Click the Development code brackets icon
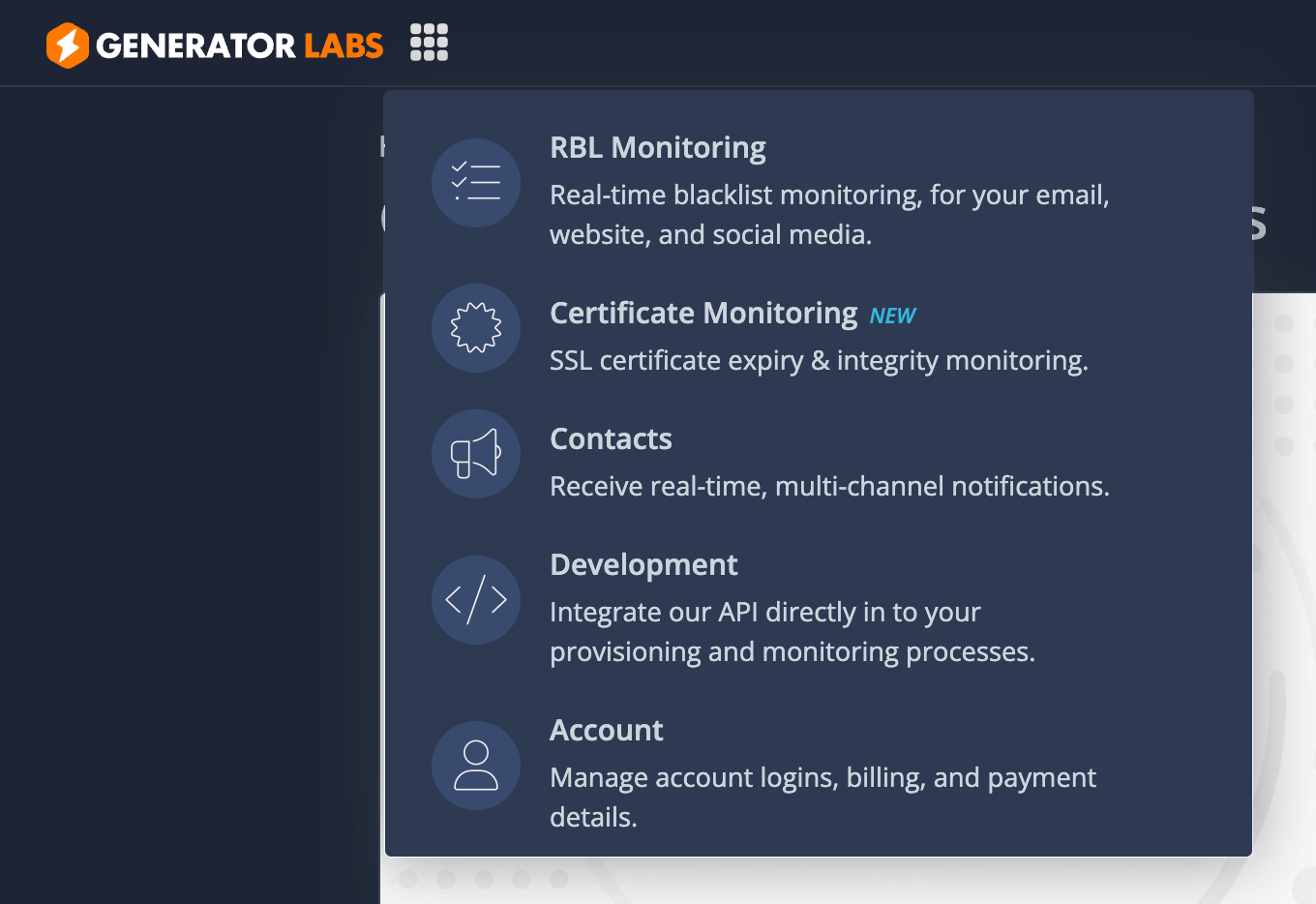 (476, 600)
